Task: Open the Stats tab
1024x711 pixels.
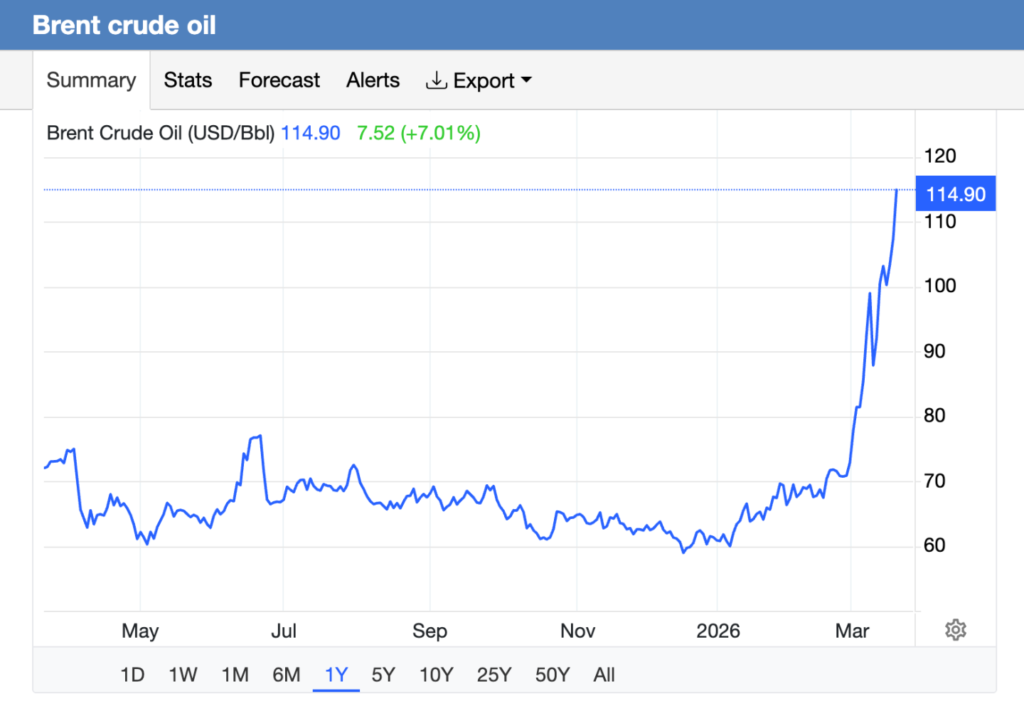Action: click(188, 81)
